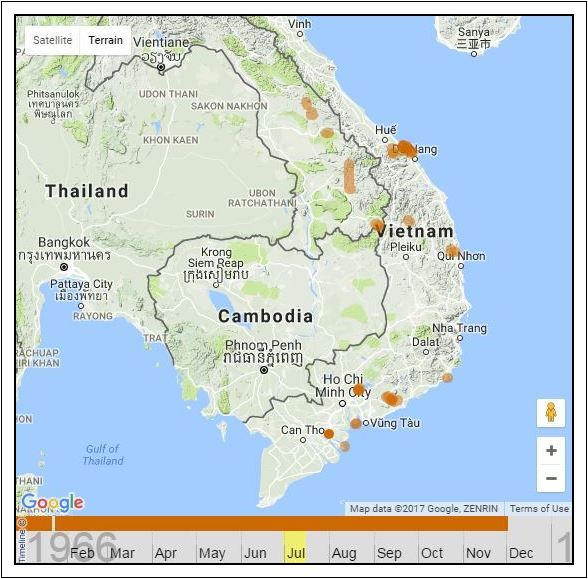Zoom in with the plus button
The width and height of the screenshot is (588, 579).
pos(551,450)
